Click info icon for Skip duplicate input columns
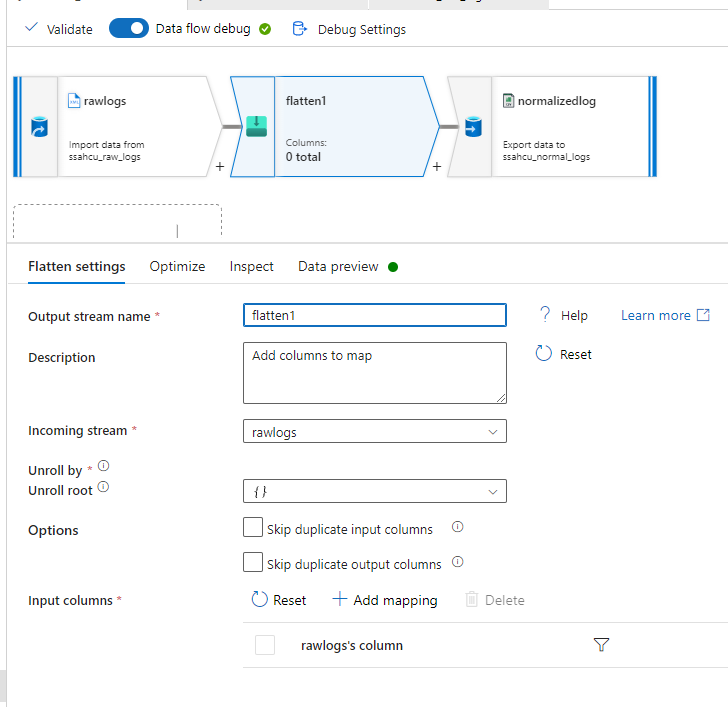The image size is (728, 707). click(x=458, y=527)
